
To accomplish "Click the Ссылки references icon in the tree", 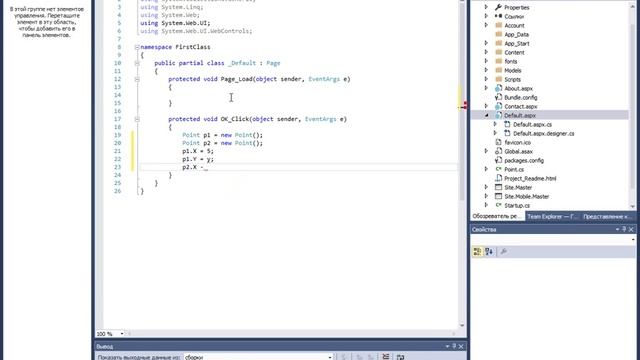I will [498, 16].
